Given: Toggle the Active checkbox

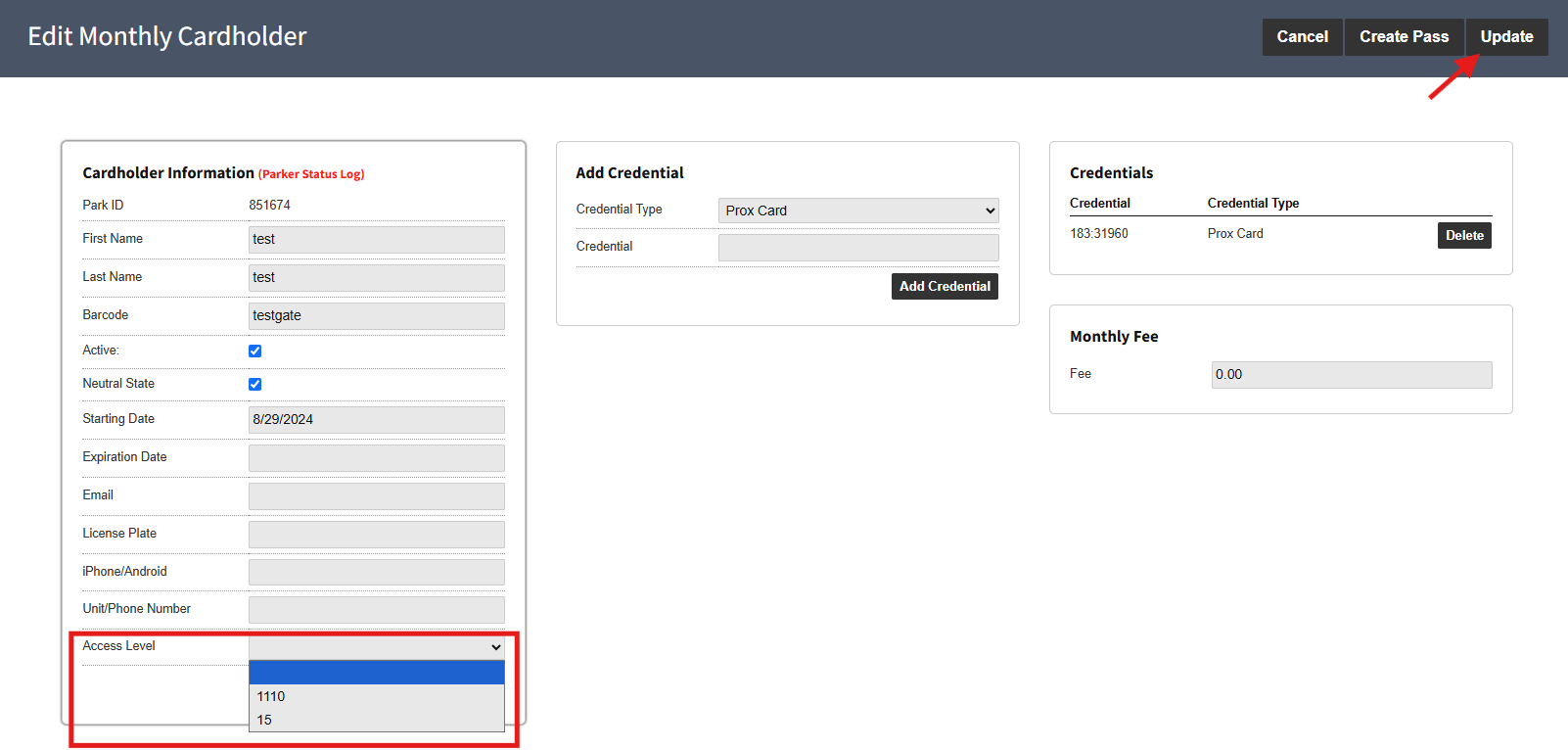Looking at the screenshot, I should tap(255, 351).
